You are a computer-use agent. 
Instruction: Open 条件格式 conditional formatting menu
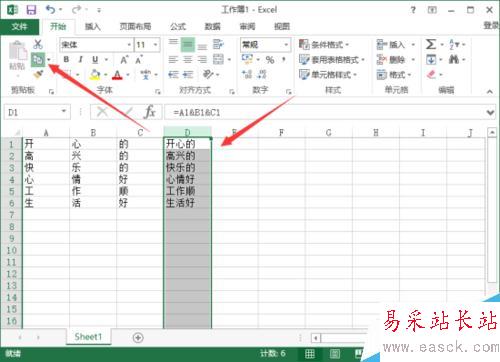pos(324,44)
